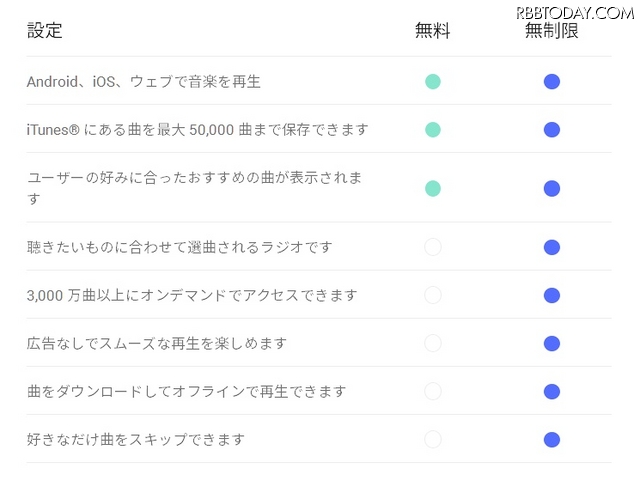
Task: Click empty circle for 広告なし row
Action: [x=433, y=343]
